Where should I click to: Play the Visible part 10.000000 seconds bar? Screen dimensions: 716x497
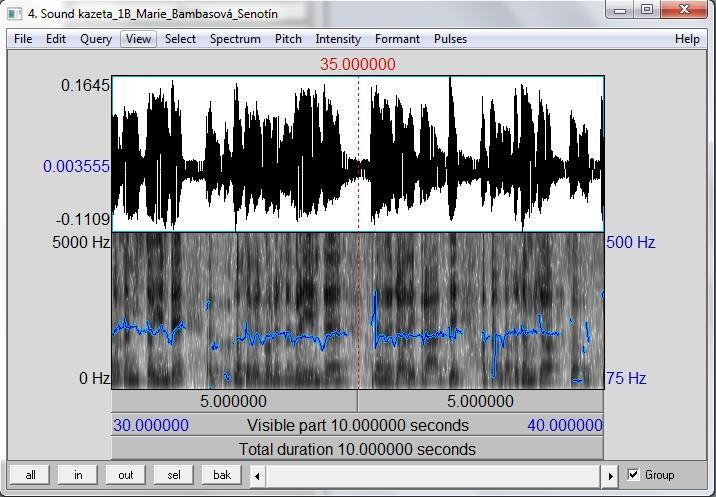[x=358, y=425]
